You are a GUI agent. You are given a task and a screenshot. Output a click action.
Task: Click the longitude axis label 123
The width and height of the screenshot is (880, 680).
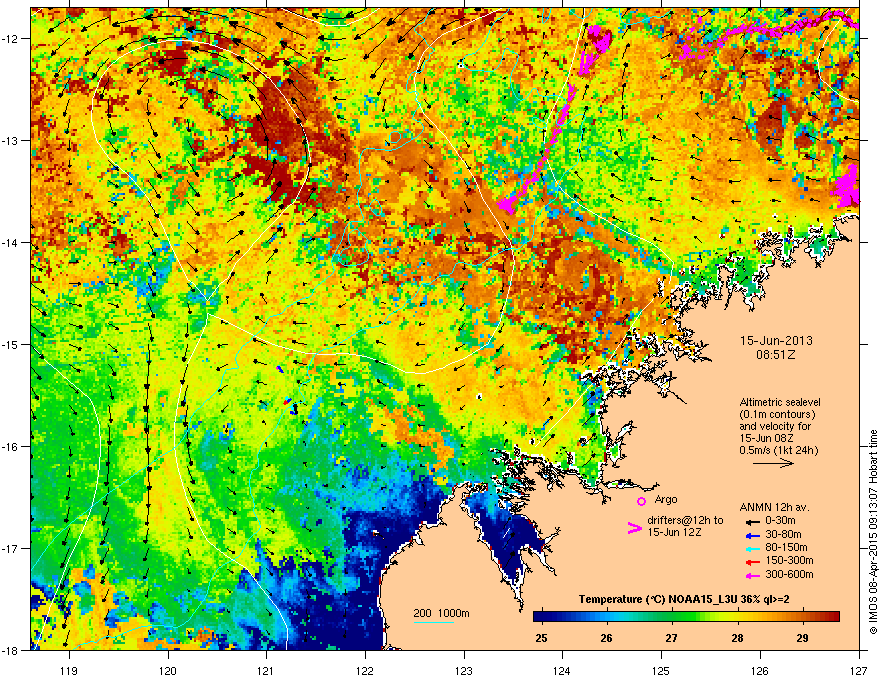click(464, 670)
